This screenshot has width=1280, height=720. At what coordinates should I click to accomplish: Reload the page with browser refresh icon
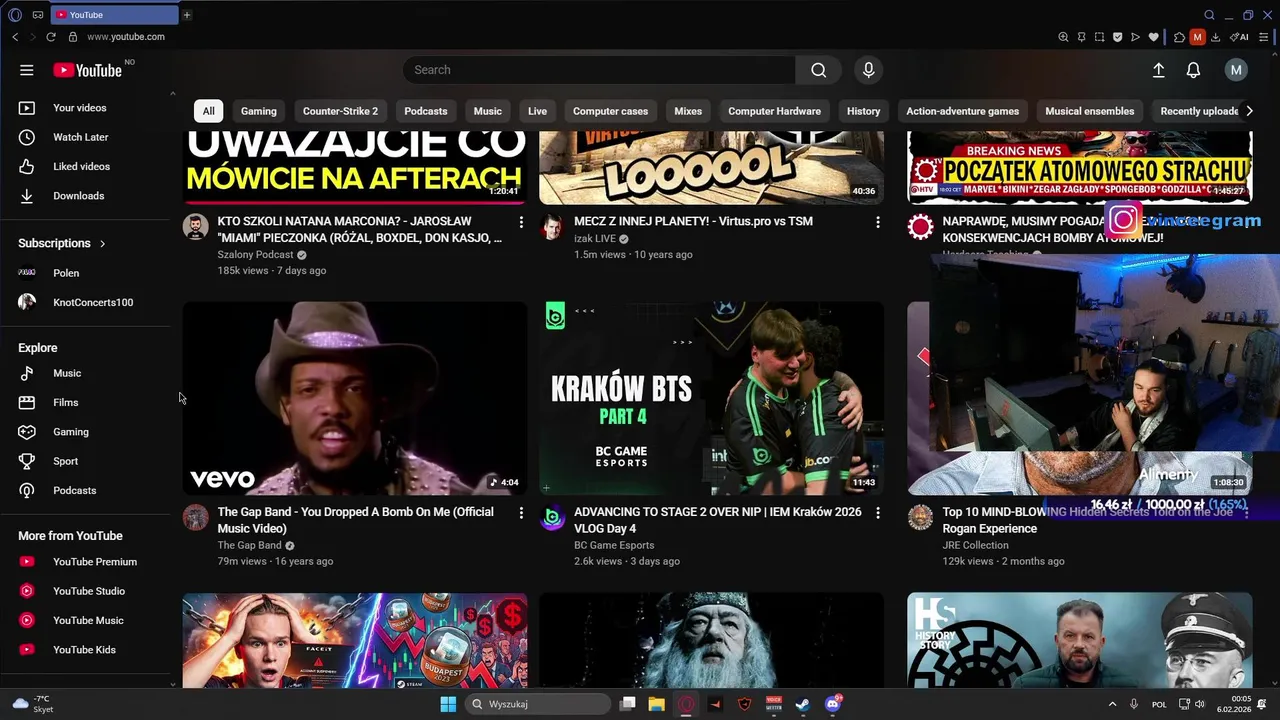tap(51, 37)
